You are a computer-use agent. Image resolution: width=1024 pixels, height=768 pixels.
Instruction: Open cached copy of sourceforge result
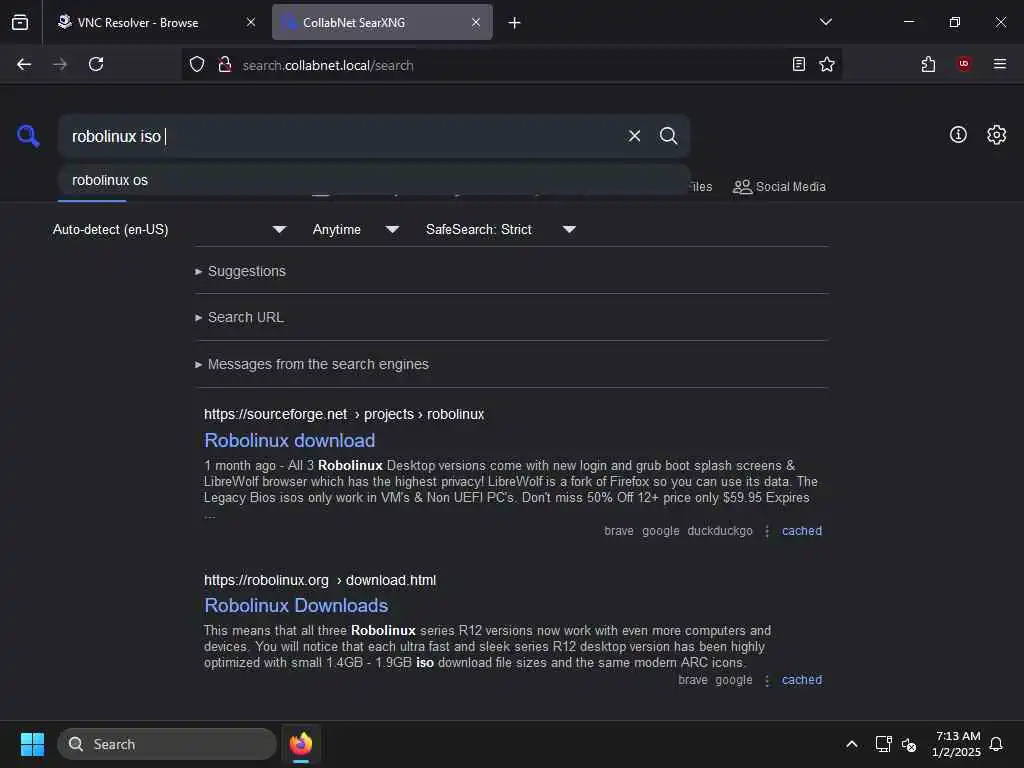click(802, 531)
